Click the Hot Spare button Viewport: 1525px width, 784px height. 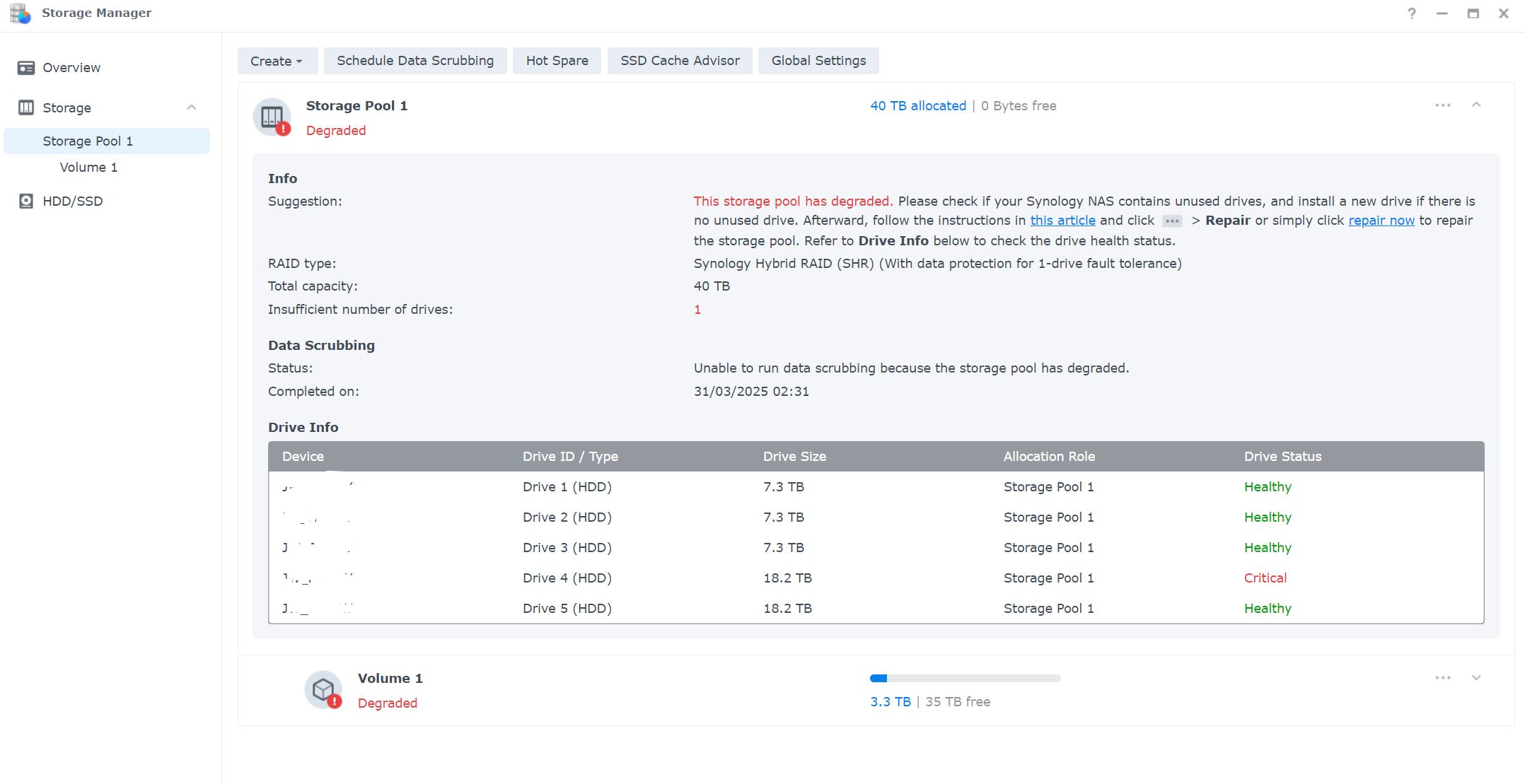(x=557, y=61)
